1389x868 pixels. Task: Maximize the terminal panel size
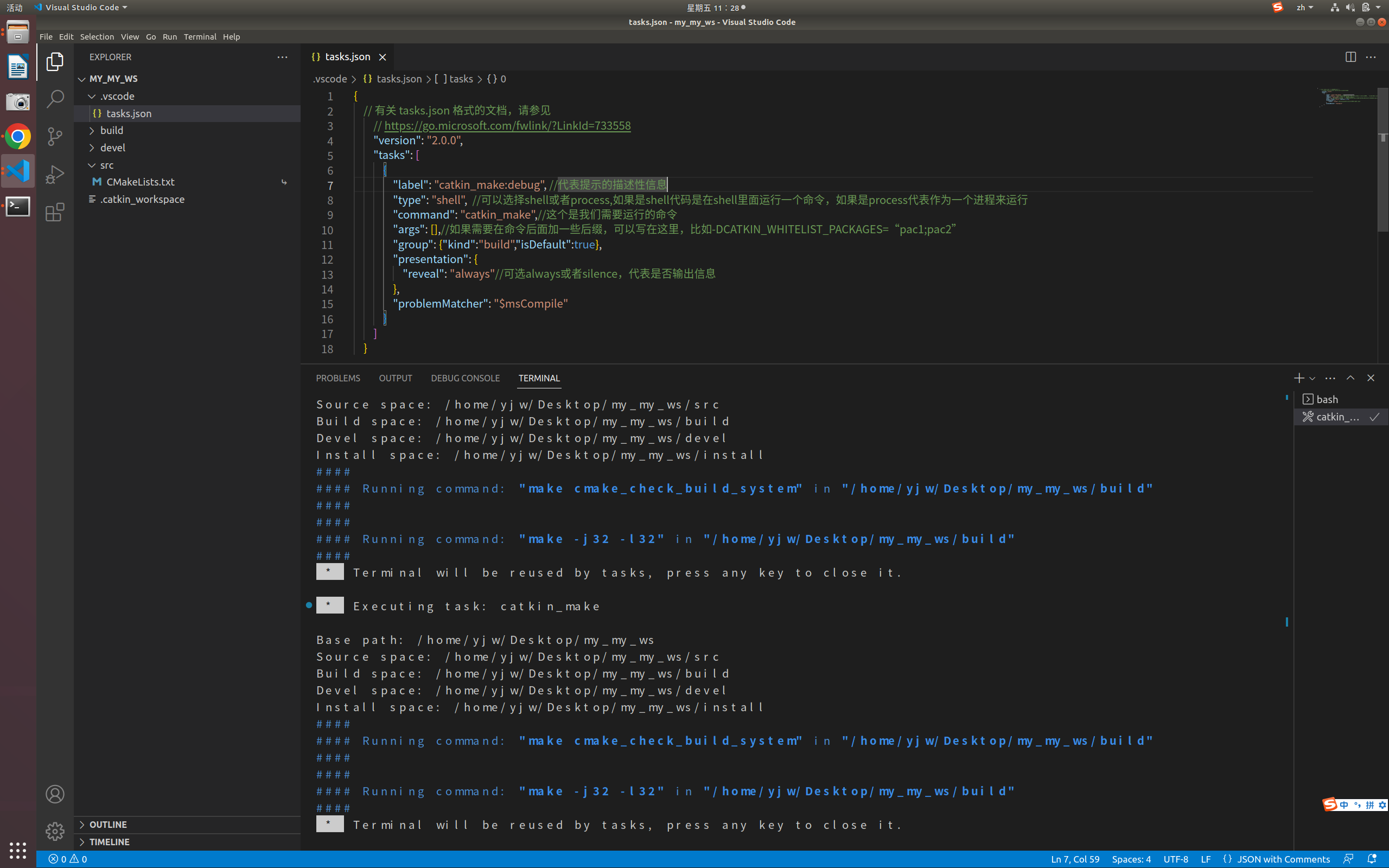[1350, 378]
